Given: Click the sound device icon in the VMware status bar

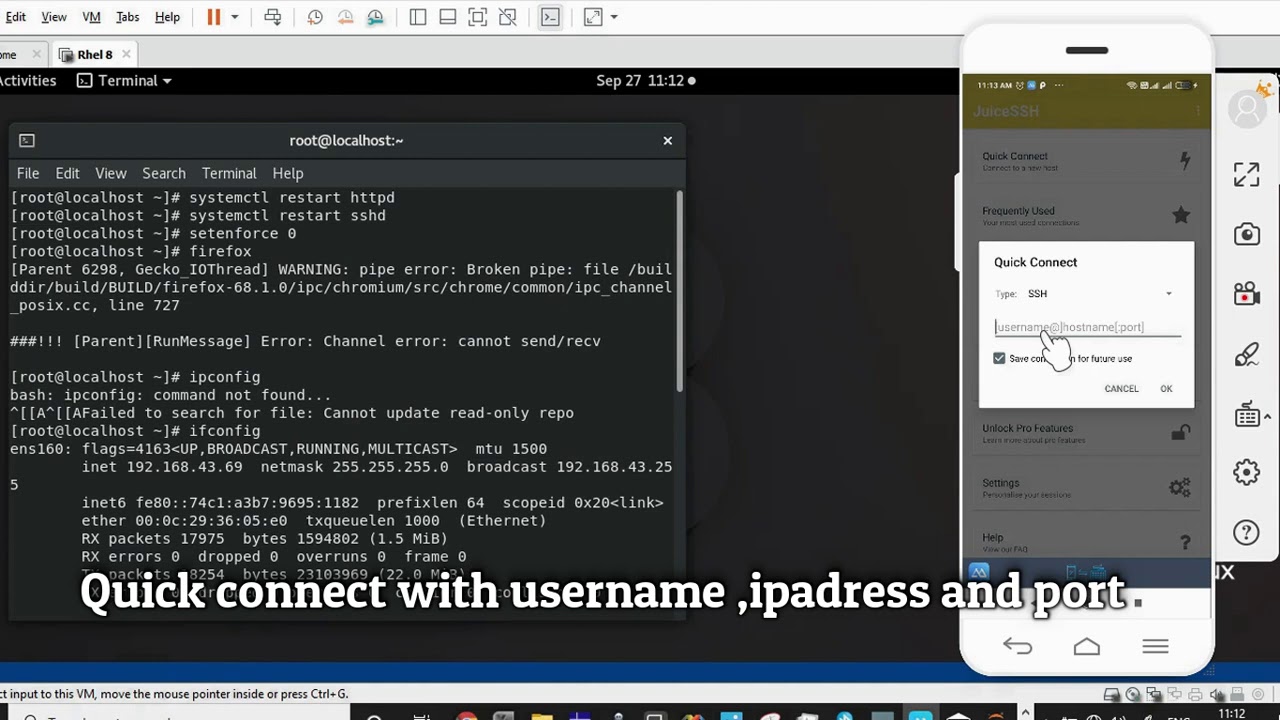Looking at the screenshot, I should [x=1217, y=694].
